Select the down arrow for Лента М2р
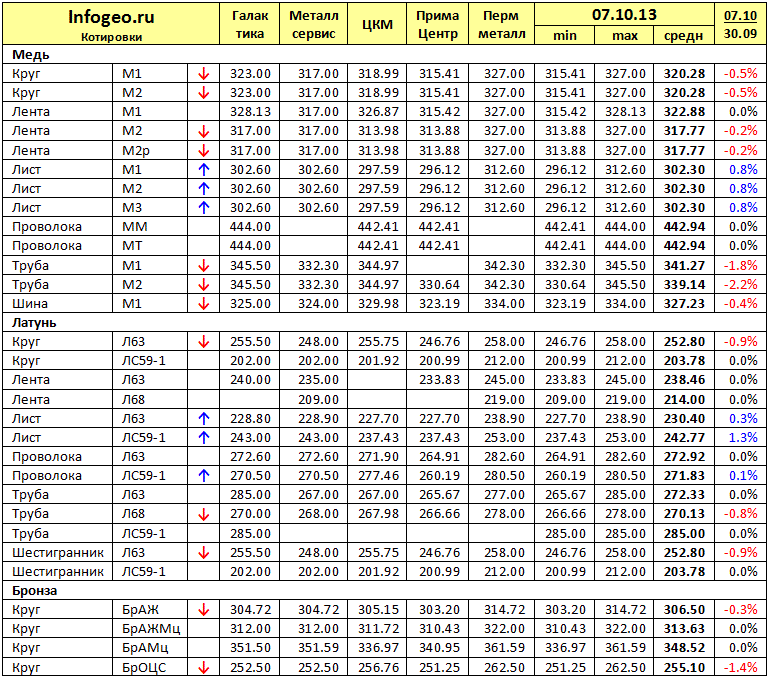This screenshot has width=769, height=679. 204,151
